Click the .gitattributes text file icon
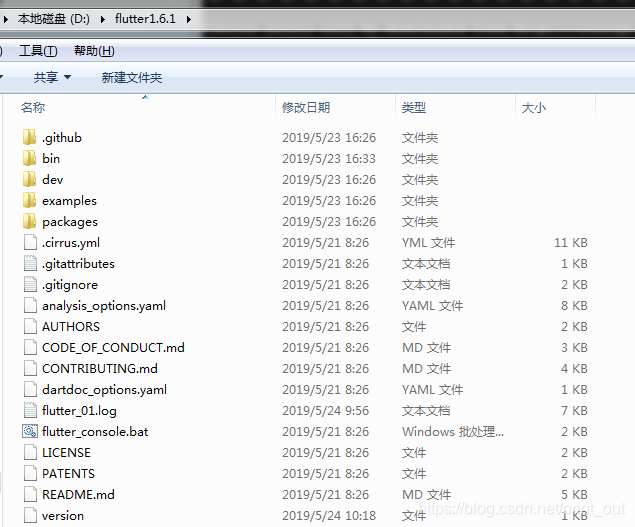 click(x=30, y=264)
